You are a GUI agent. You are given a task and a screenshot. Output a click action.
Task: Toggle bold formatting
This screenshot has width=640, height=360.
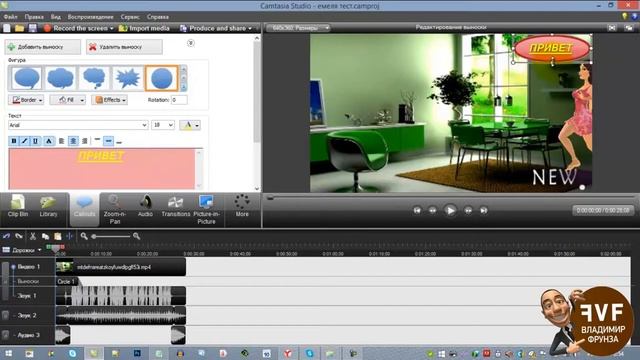point(13,141)
